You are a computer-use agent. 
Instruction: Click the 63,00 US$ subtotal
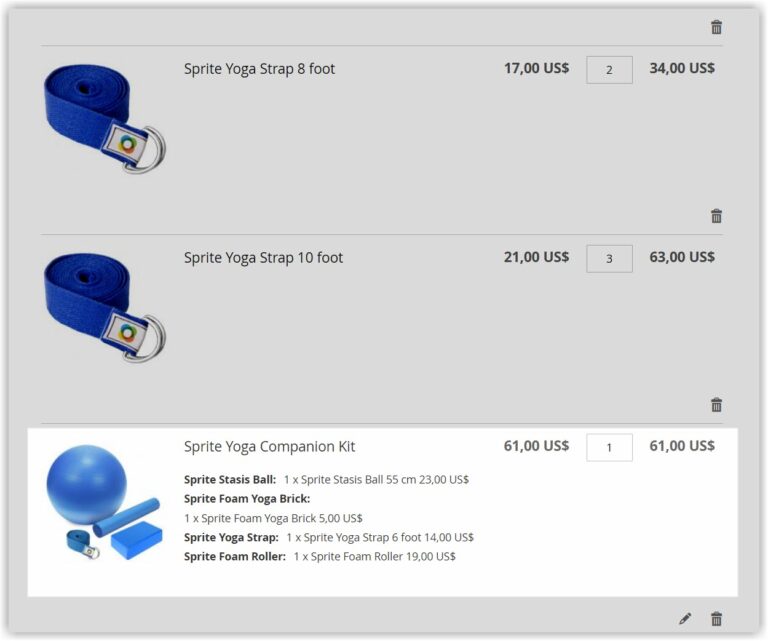(682, 257)
